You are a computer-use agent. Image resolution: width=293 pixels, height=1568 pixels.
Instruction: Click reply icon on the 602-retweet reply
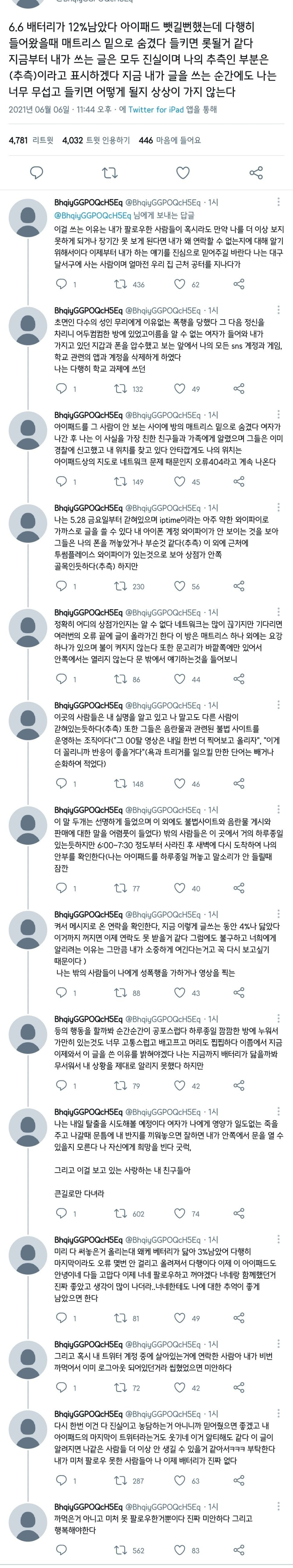point(61,1196)
